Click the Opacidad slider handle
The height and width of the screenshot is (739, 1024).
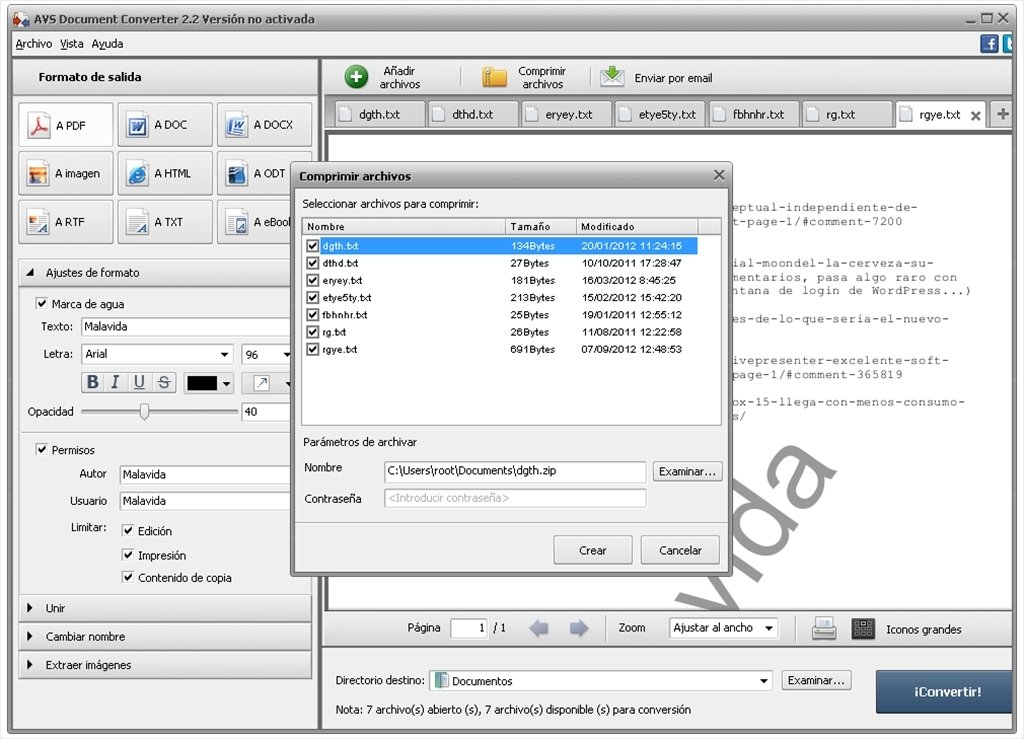click(144, 411)
